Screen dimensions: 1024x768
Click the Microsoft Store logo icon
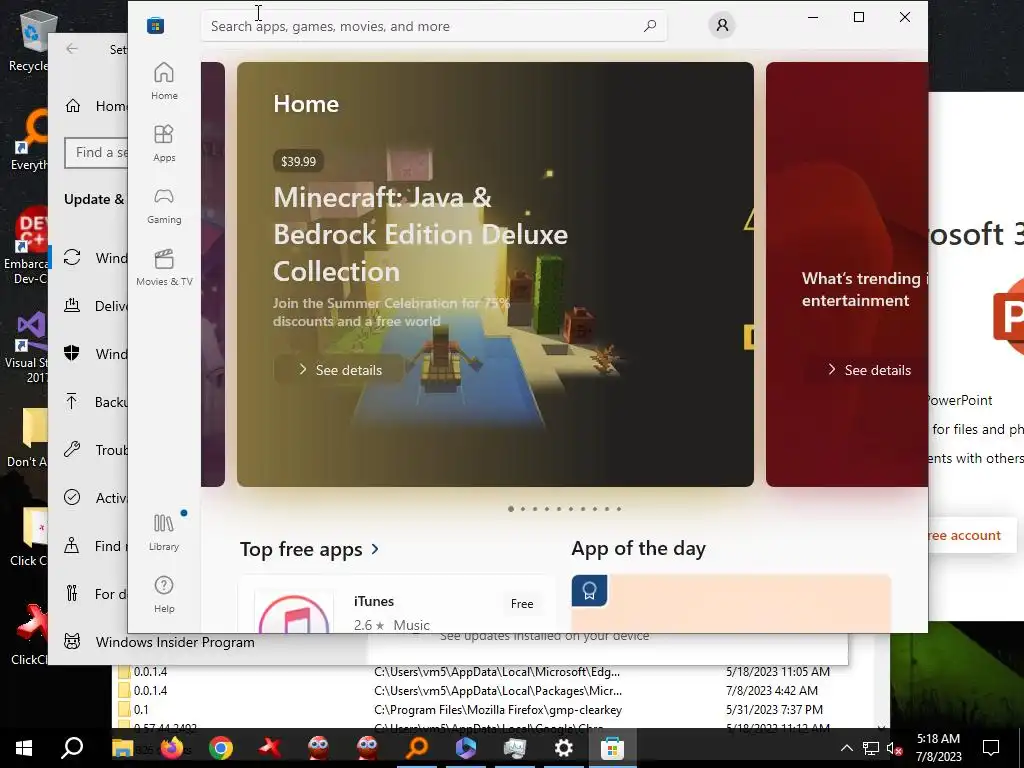(155, 25)
